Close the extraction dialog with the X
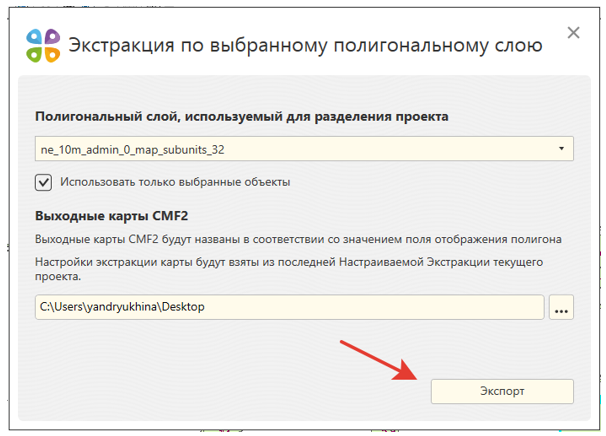Screen dimensions: 606x436 pos(574,33)
